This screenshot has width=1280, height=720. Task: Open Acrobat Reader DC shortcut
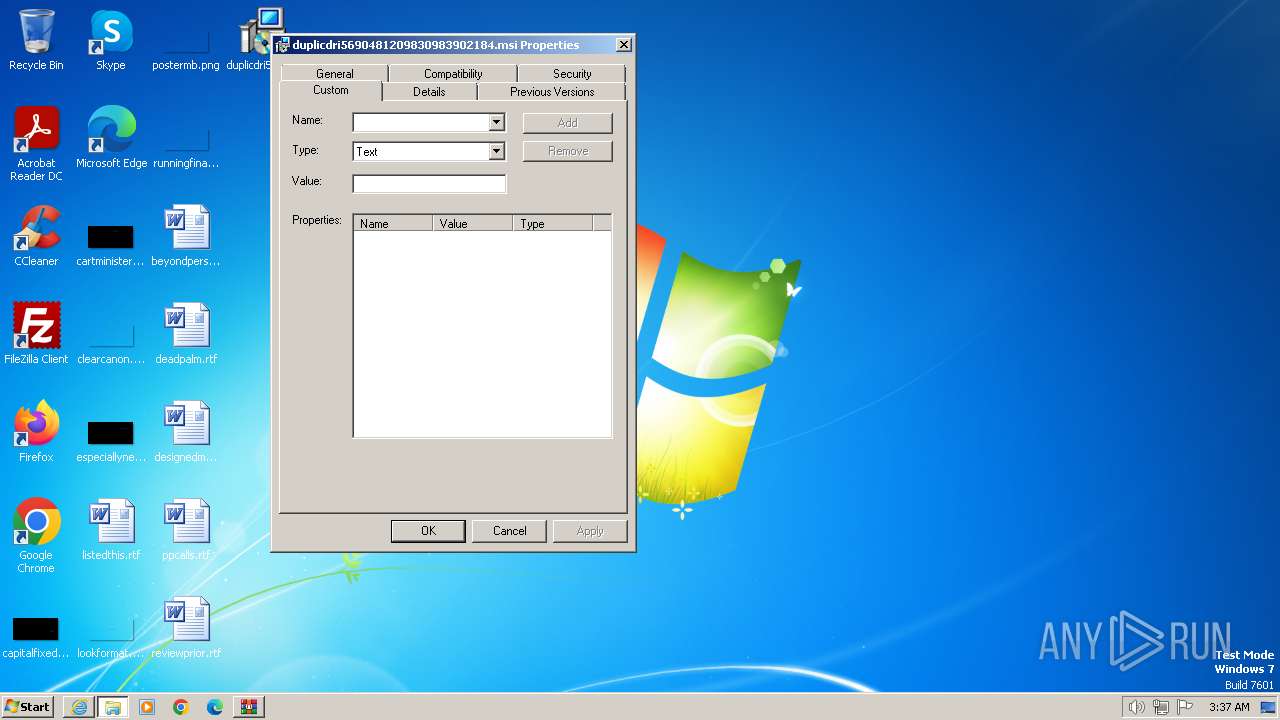36,143
